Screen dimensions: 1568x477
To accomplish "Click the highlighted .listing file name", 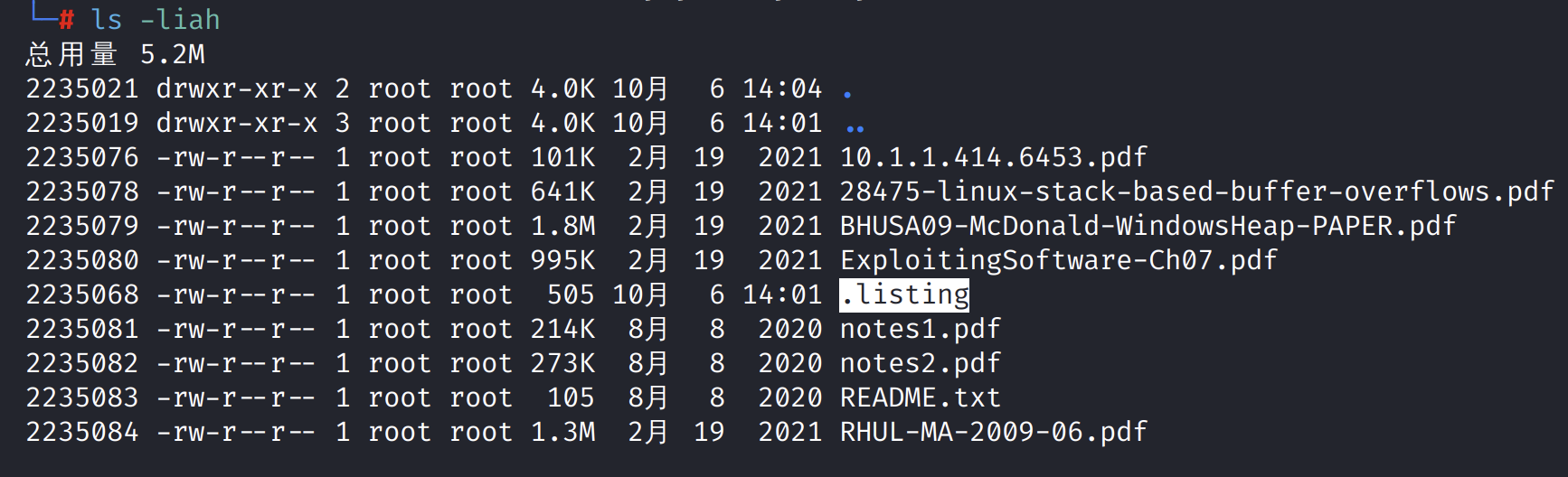I will tap(904, 295).
